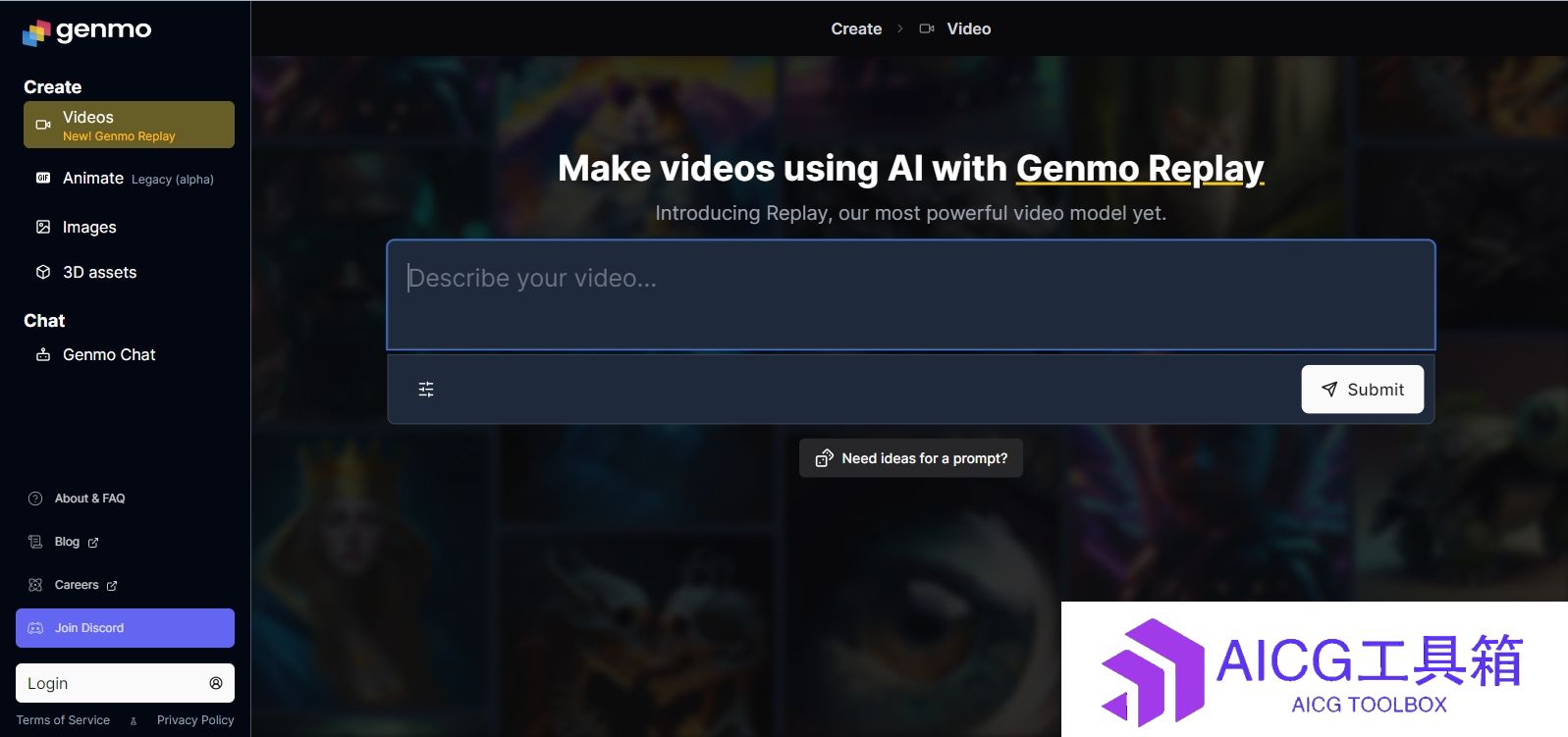The height and width of the screenshot is (737, 1568).
Task: Open the prompt settings sliders icon
Action: (x=426, y=390)
